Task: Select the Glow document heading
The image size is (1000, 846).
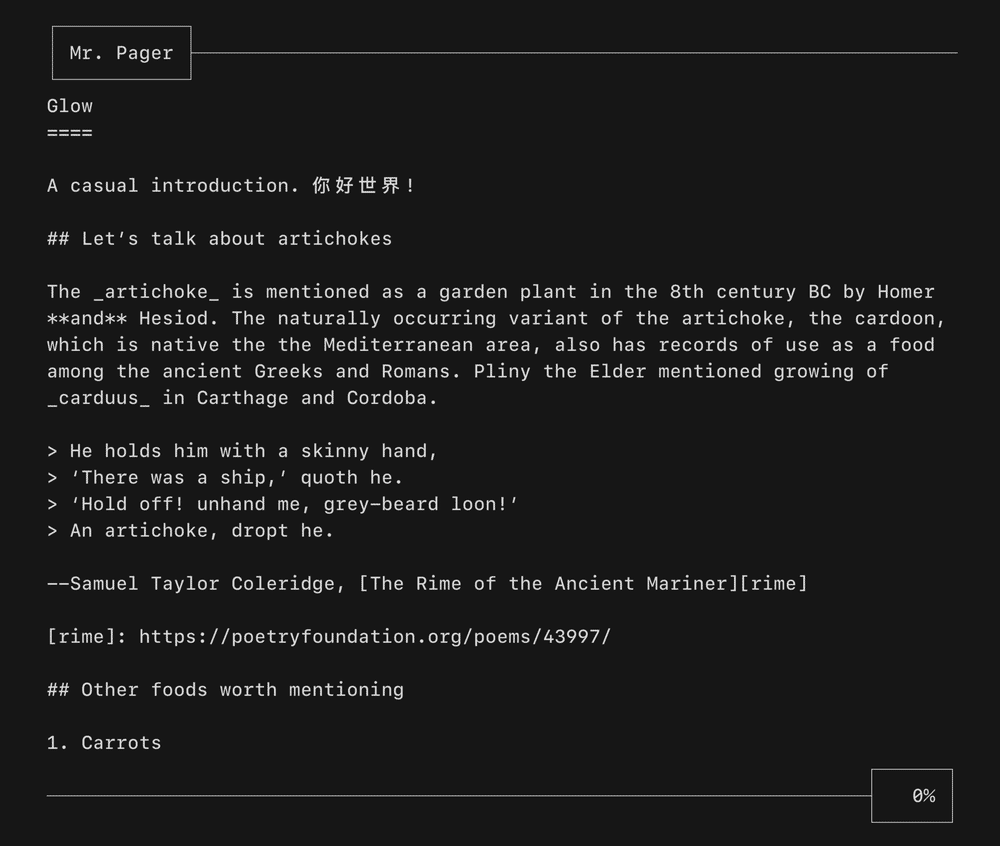Action: coord(69,105)
